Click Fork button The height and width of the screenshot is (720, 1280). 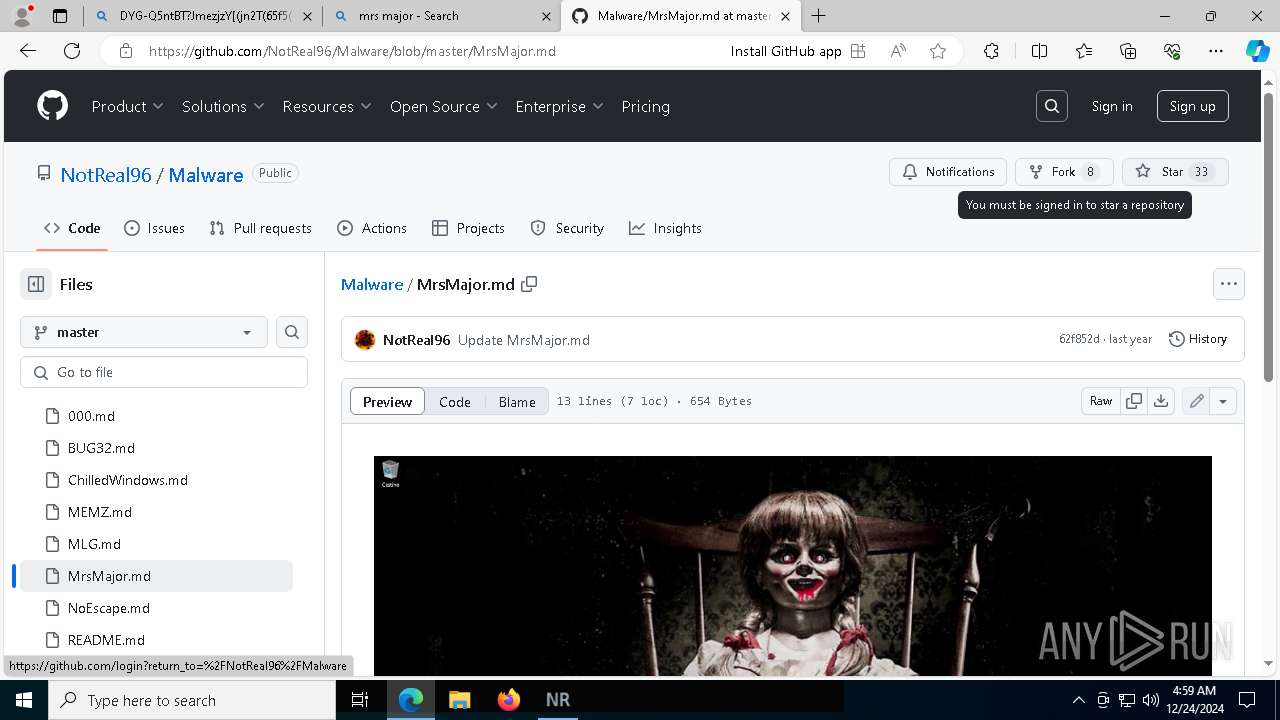[1064, 172]
